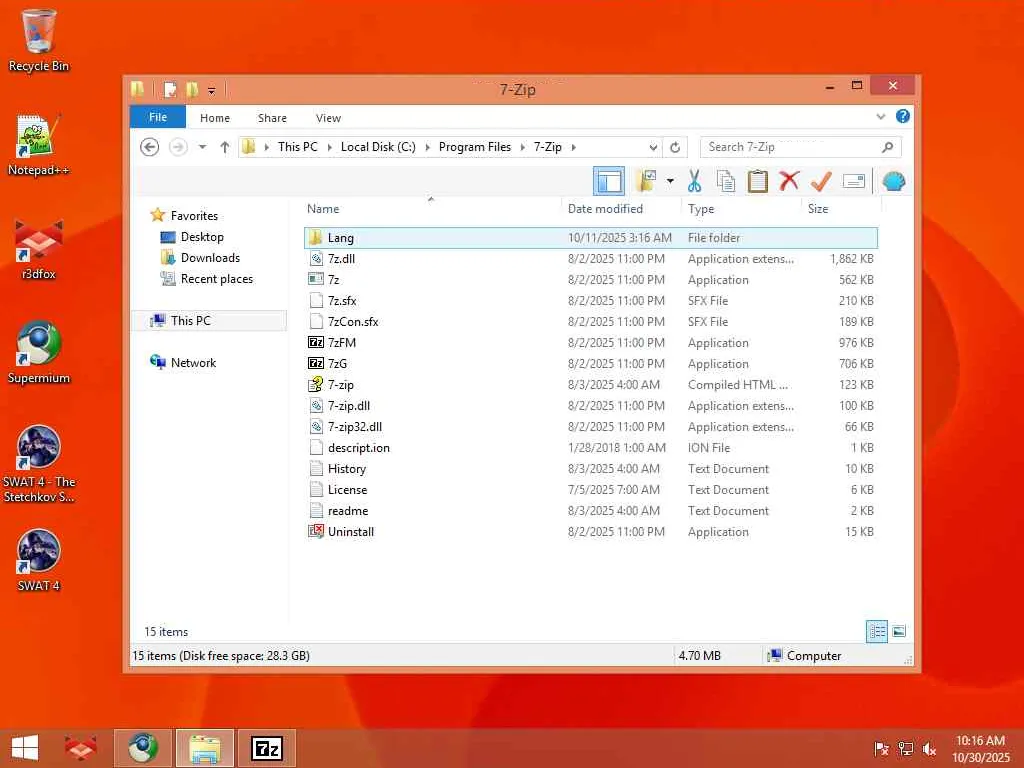This screenshot has height=768, width=1024.
Task: Click the red X Delete icon
Action: coord(789,180)
